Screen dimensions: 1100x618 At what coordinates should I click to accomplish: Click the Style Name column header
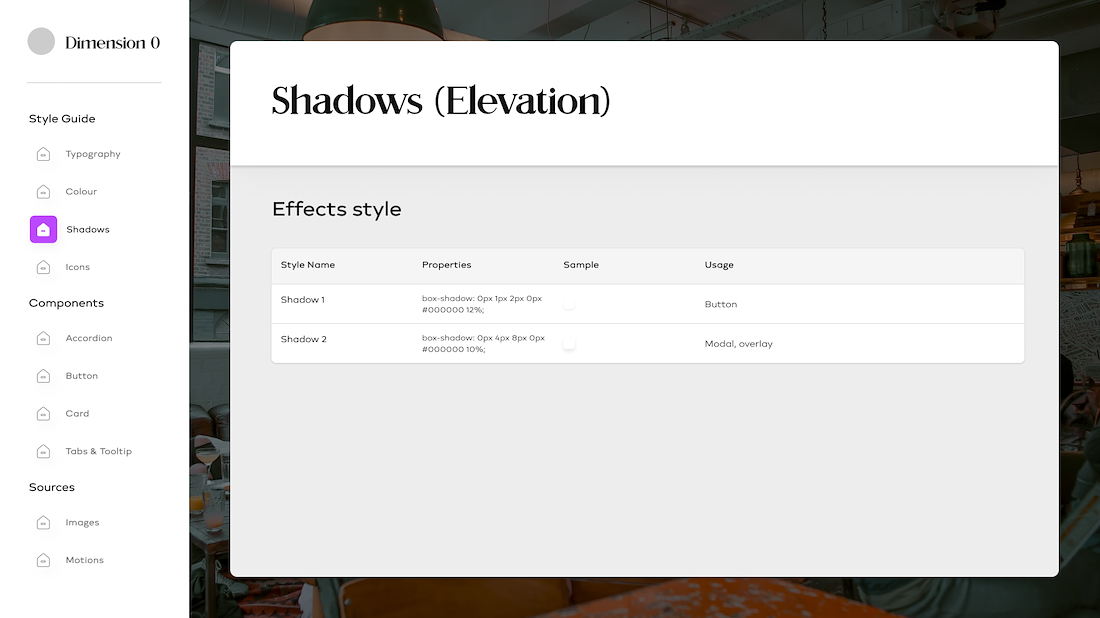coord(307,265)
